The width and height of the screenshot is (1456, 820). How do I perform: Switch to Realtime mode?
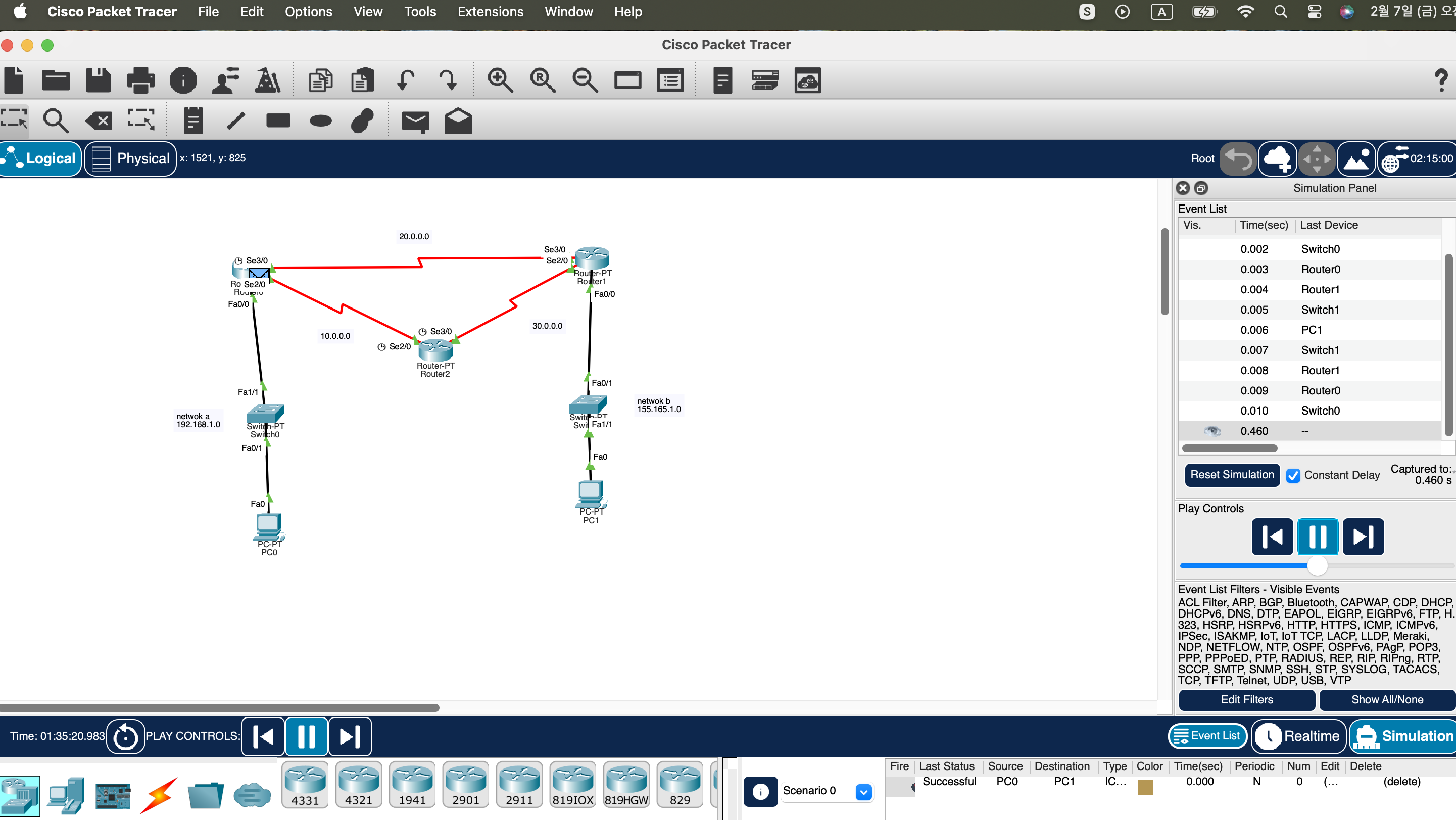coord(1299,736)
